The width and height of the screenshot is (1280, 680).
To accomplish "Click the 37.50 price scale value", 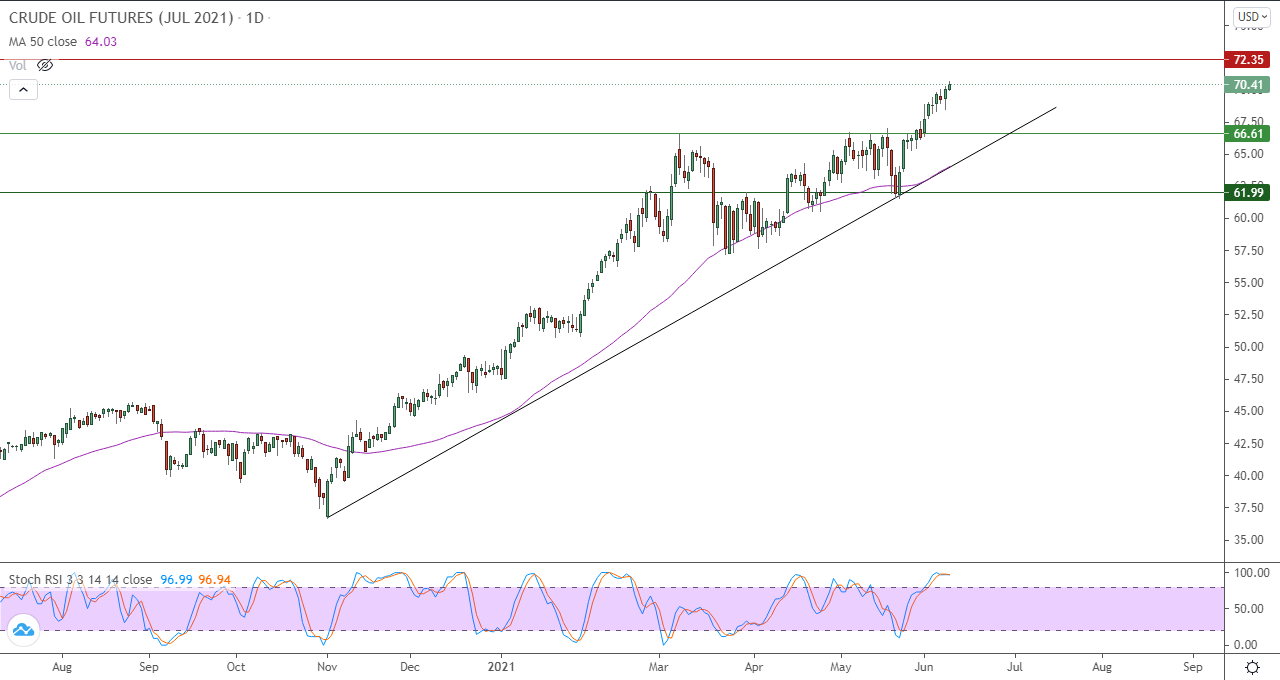I will [x=1250, y=508].
